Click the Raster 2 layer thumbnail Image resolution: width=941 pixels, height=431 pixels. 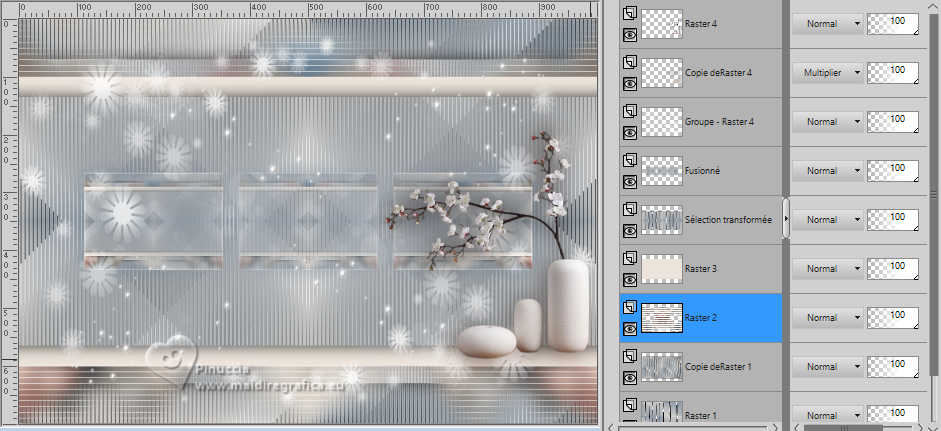click(x=662, y=318)
